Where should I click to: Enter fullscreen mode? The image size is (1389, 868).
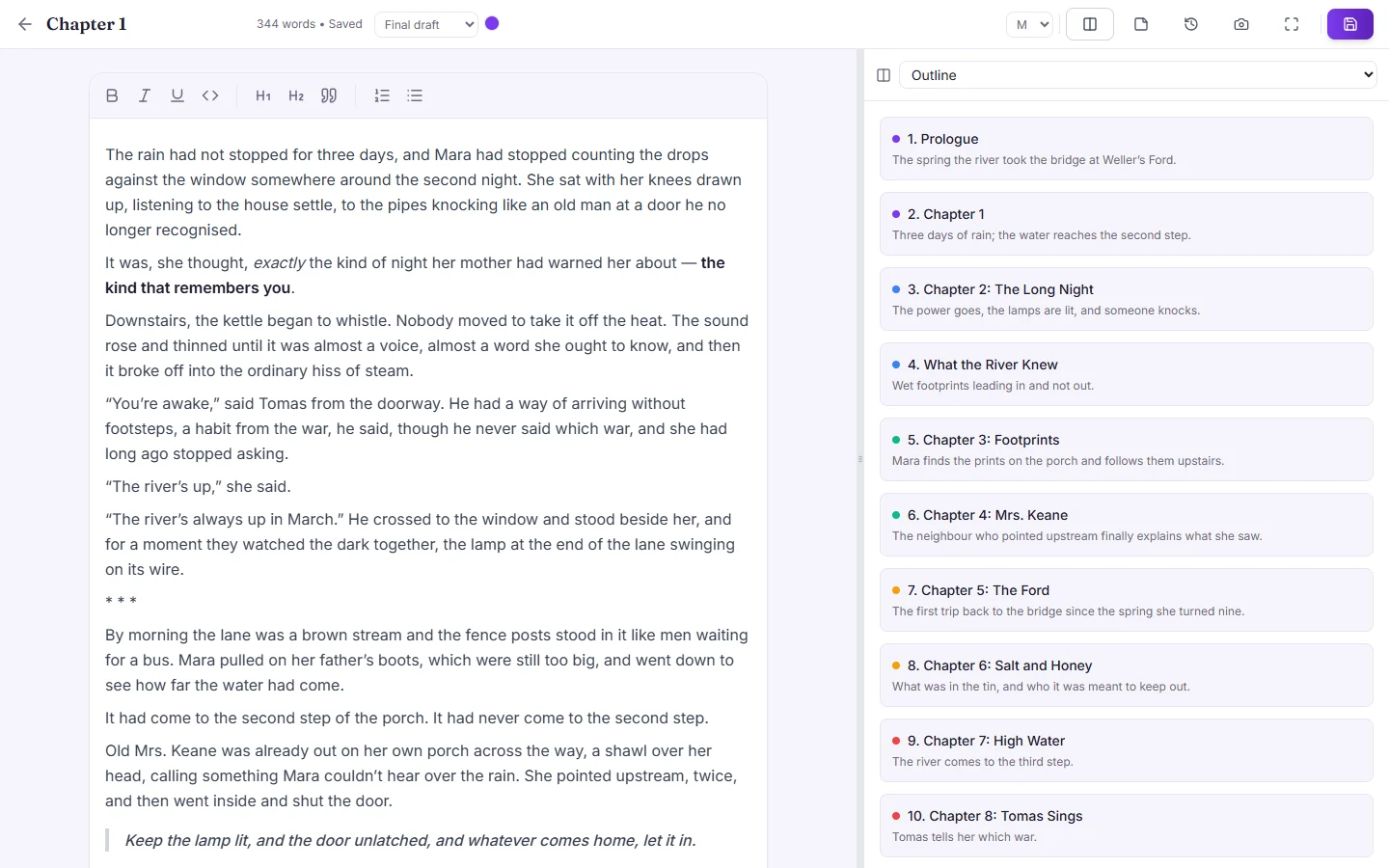pos(1292,24)
